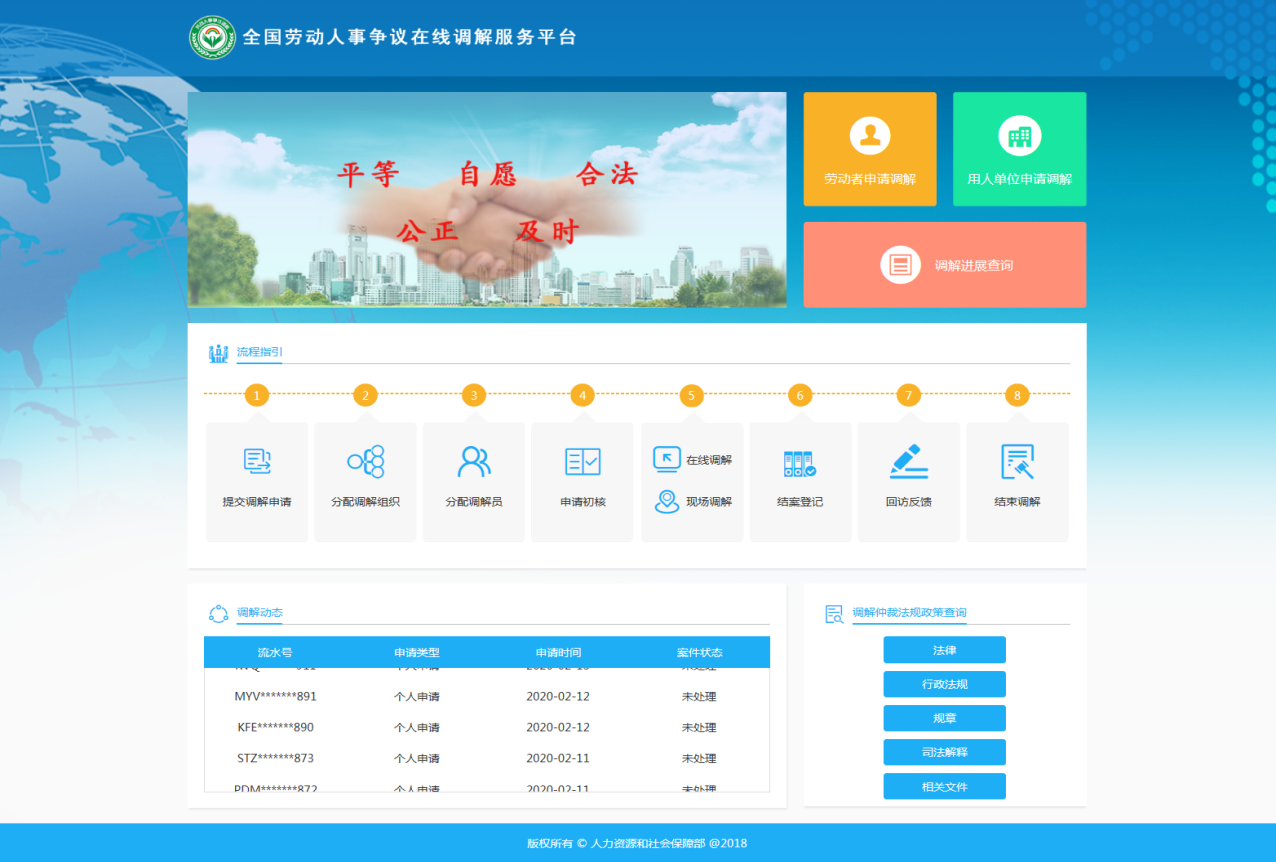The image size is (1276, 862).
Task: Click the 结案登记 step label
Action: click(800, 502)
